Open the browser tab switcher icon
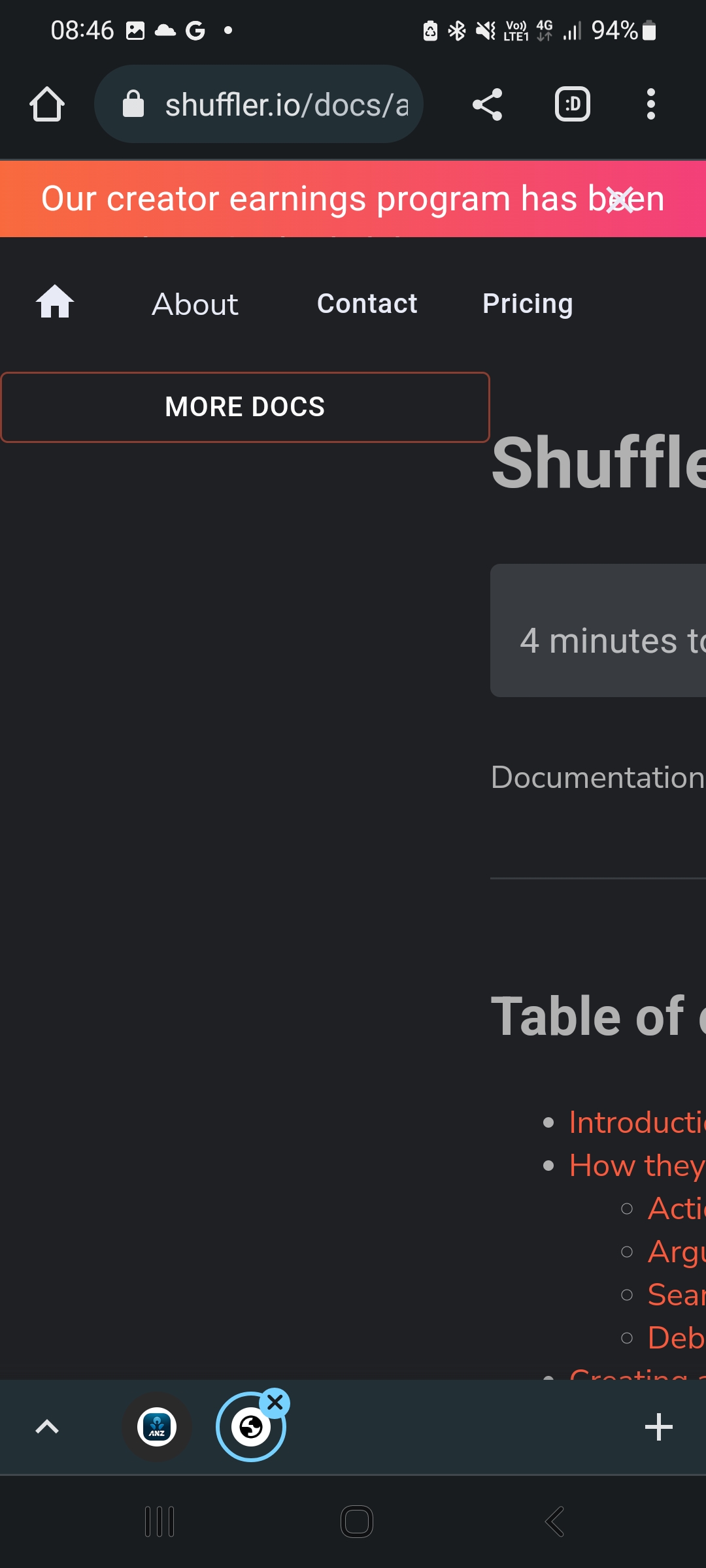This screenshot has height=1568, width=706. (x=572, y=104)
